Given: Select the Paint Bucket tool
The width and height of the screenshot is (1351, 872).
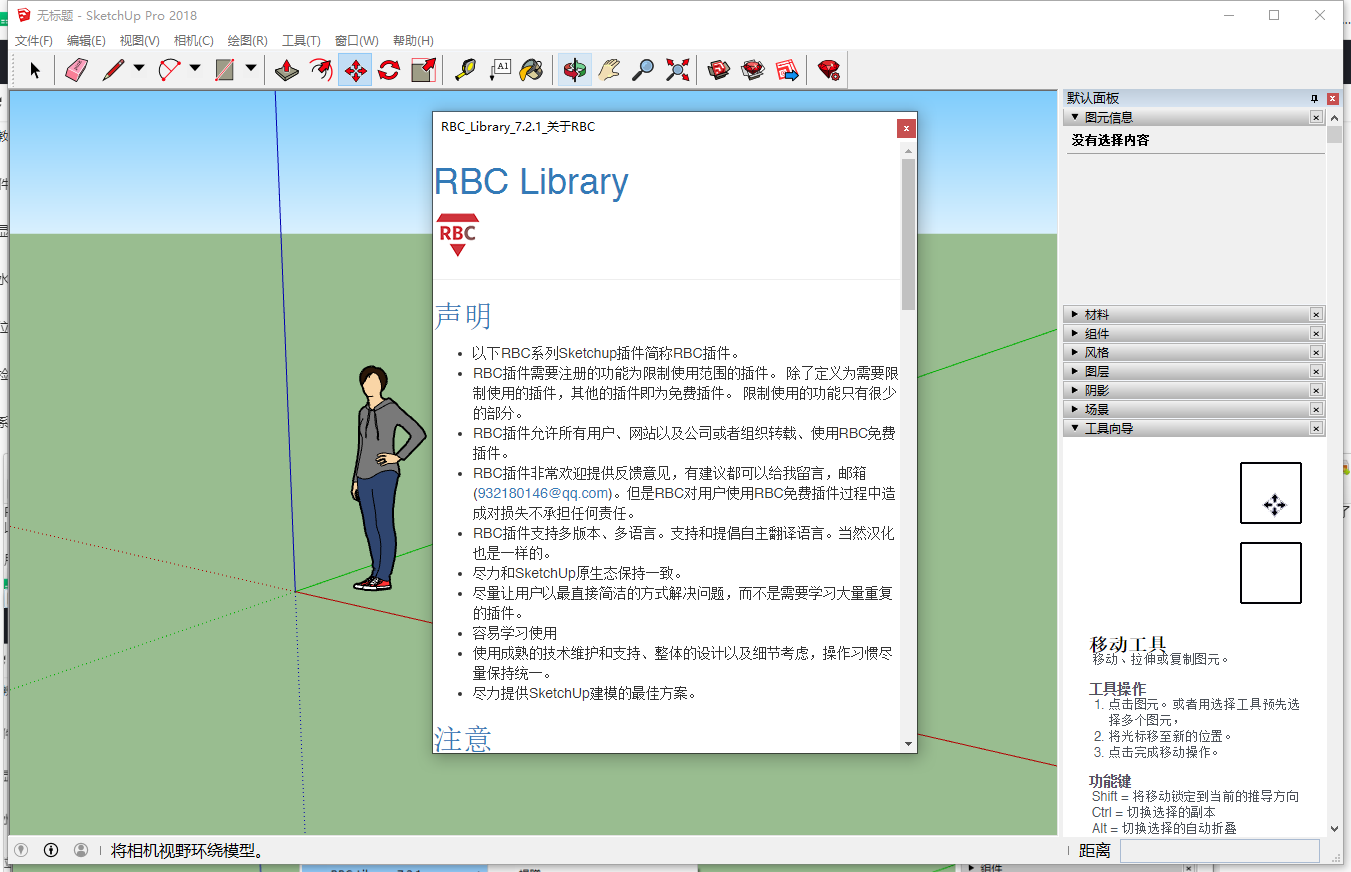Looking at the screenshot, I should pyautogui.click(x=533, y=70).
